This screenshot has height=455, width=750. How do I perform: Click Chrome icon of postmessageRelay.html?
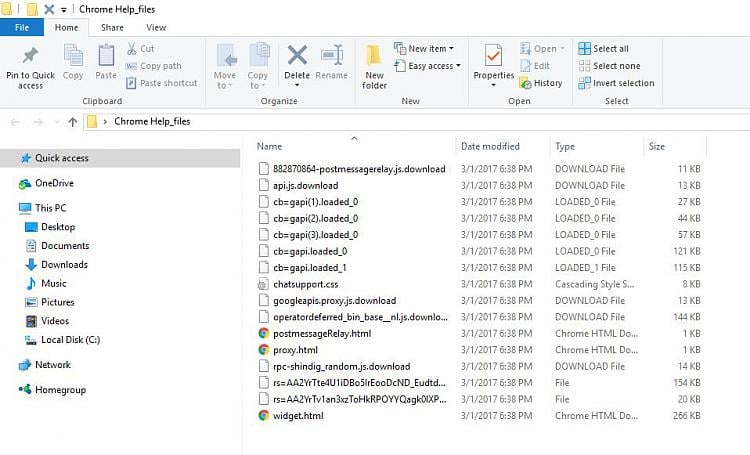coord(264,333)
